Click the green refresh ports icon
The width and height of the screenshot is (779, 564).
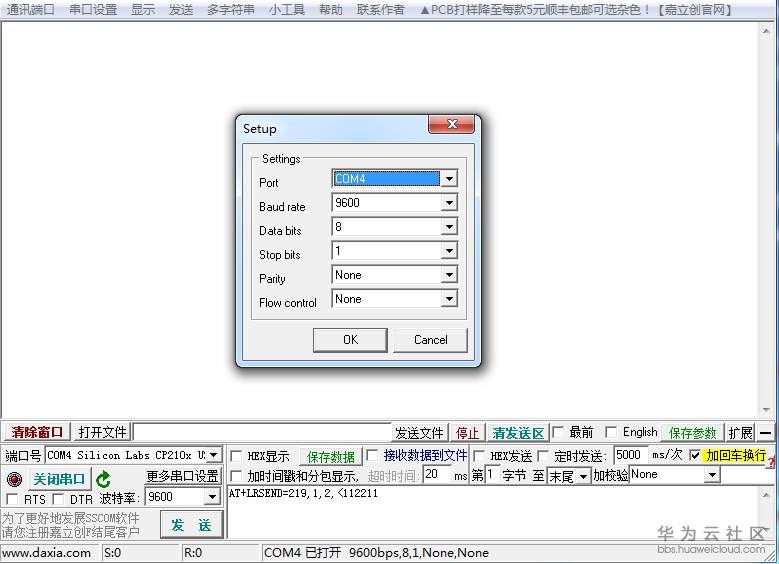point(103,480)
